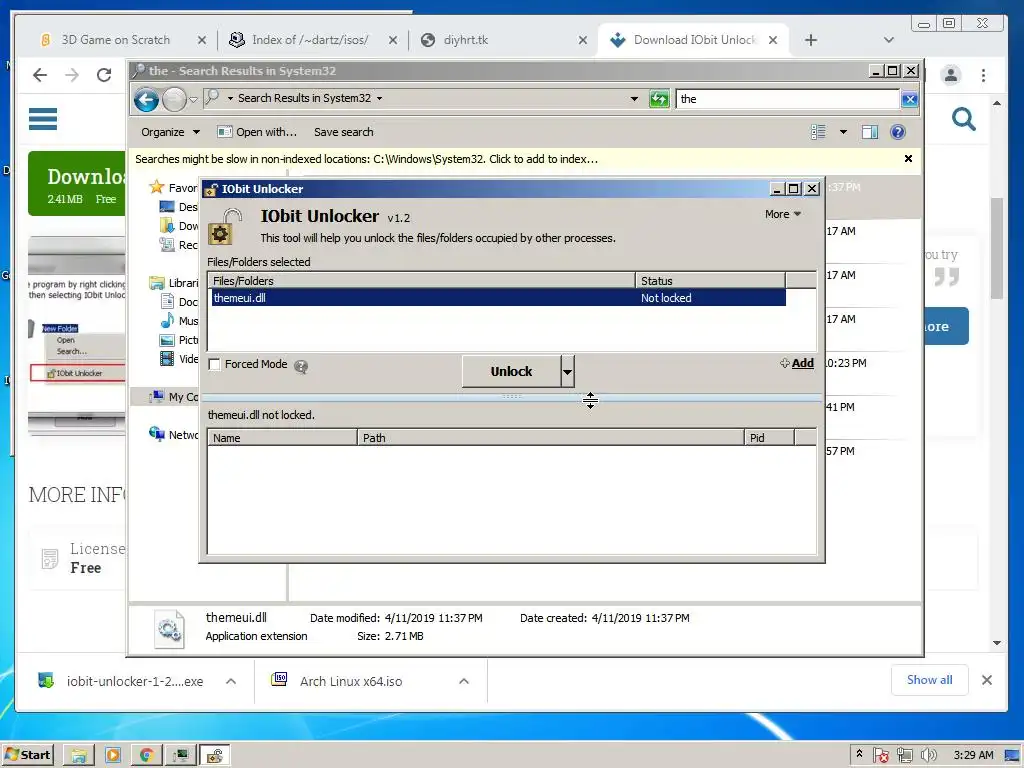Image resolution: width=1024 pixels, height=768 pixels.
Task: Click the Explorer refresh icon
Action: (659, 99)
